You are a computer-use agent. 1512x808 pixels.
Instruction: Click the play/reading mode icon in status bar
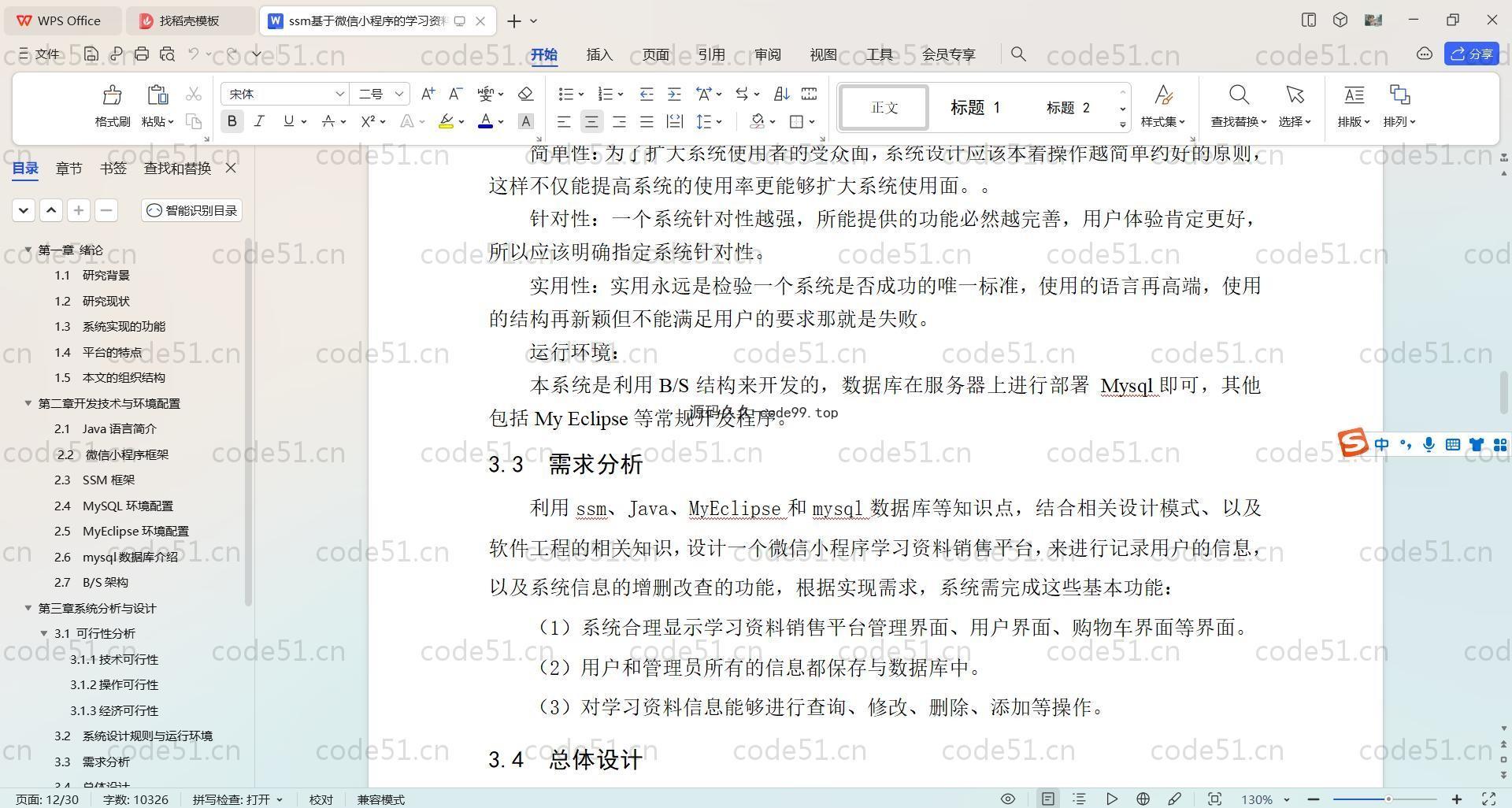click(1111, 799)
